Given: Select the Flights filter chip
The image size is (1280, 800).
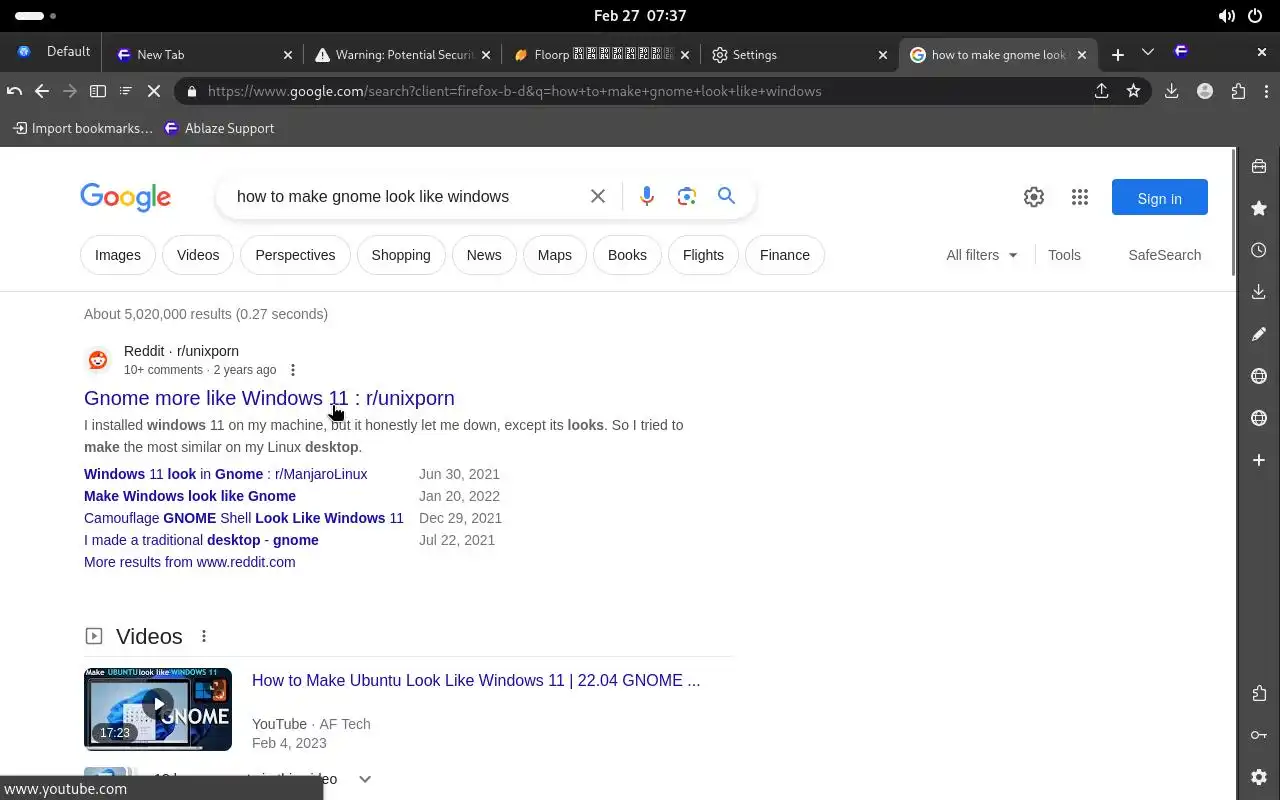Looking at the screenshot, I should (x=703, y=255).
